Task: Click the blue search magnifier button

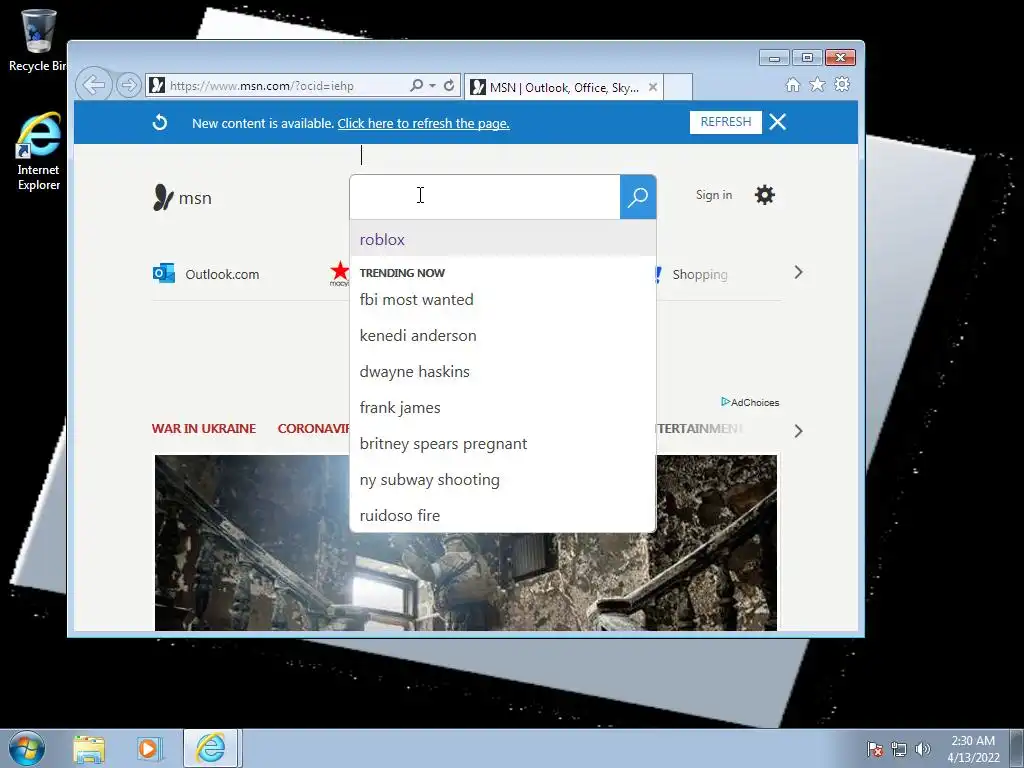Action: [x=638, y=197]
